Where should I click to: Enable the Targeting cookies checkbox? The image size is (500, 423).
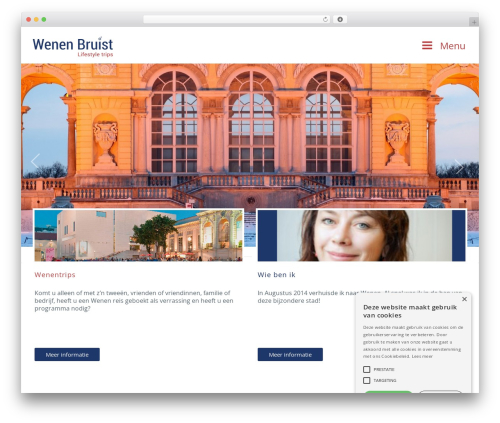point(366,380)
